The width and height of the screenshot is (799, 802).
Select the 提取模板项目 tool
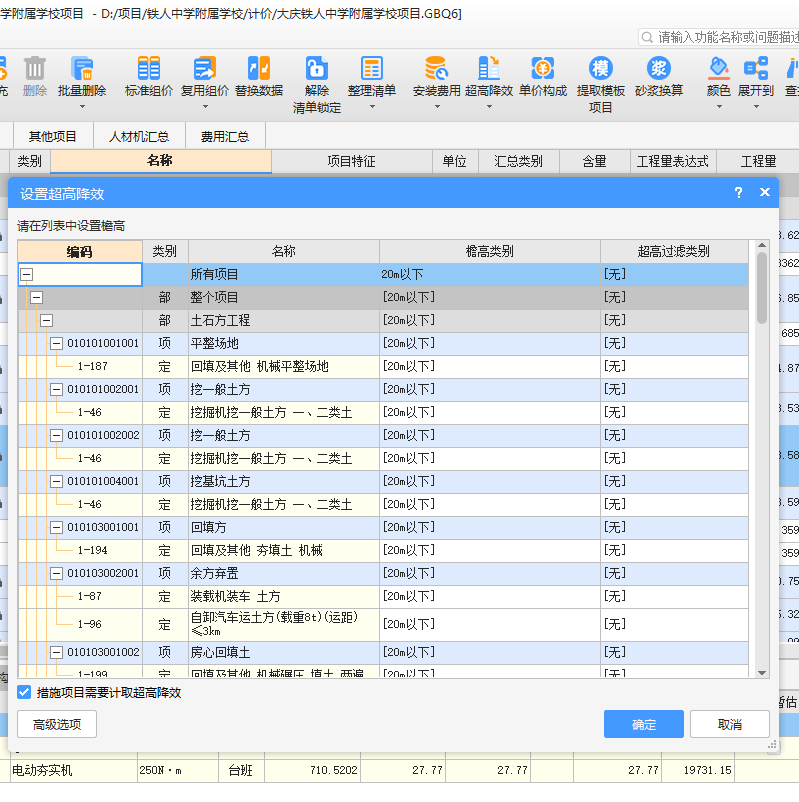point(601,85)
